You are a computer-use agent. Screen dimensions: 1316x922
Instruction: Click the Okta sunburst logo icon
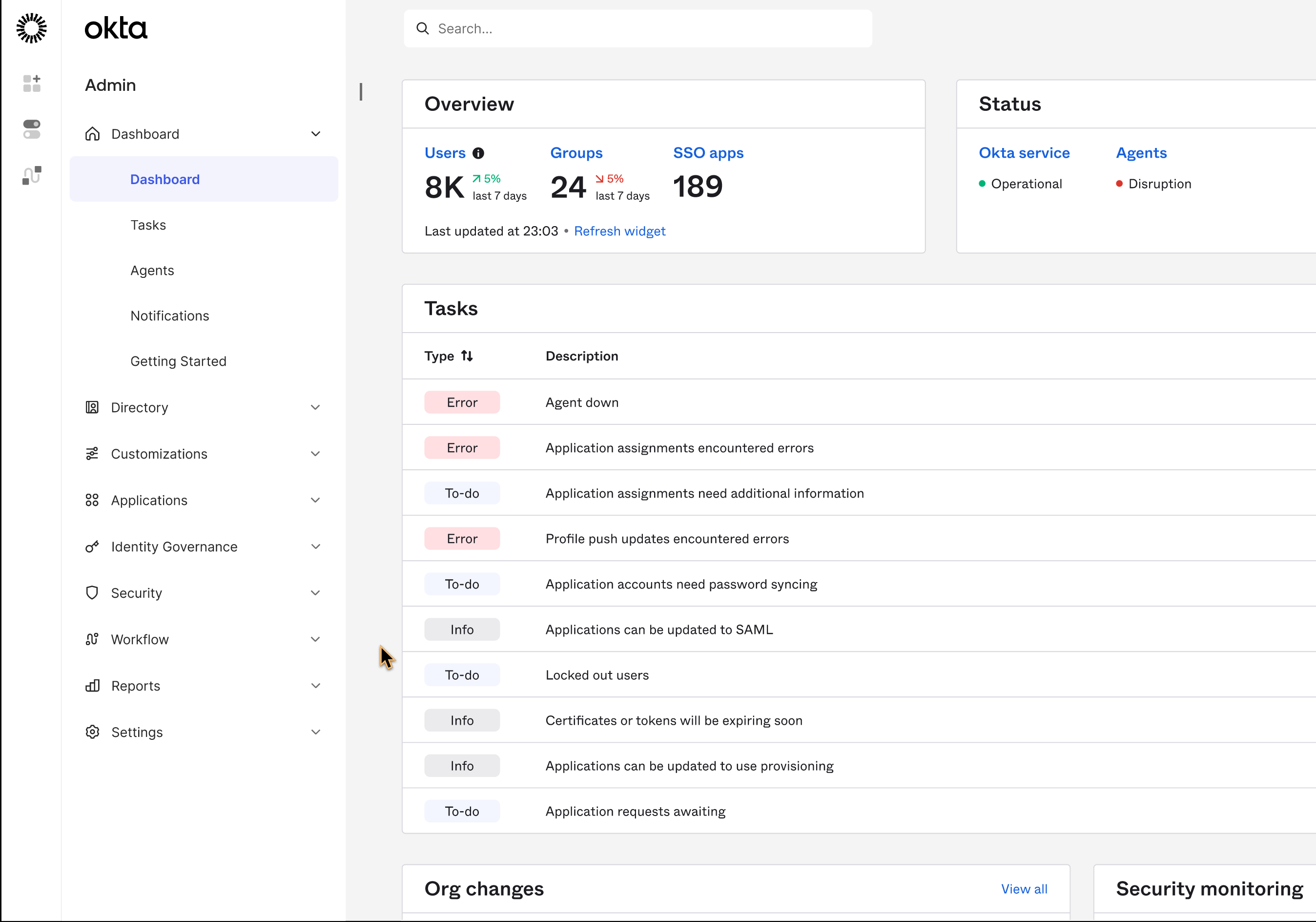click(32, 28)
